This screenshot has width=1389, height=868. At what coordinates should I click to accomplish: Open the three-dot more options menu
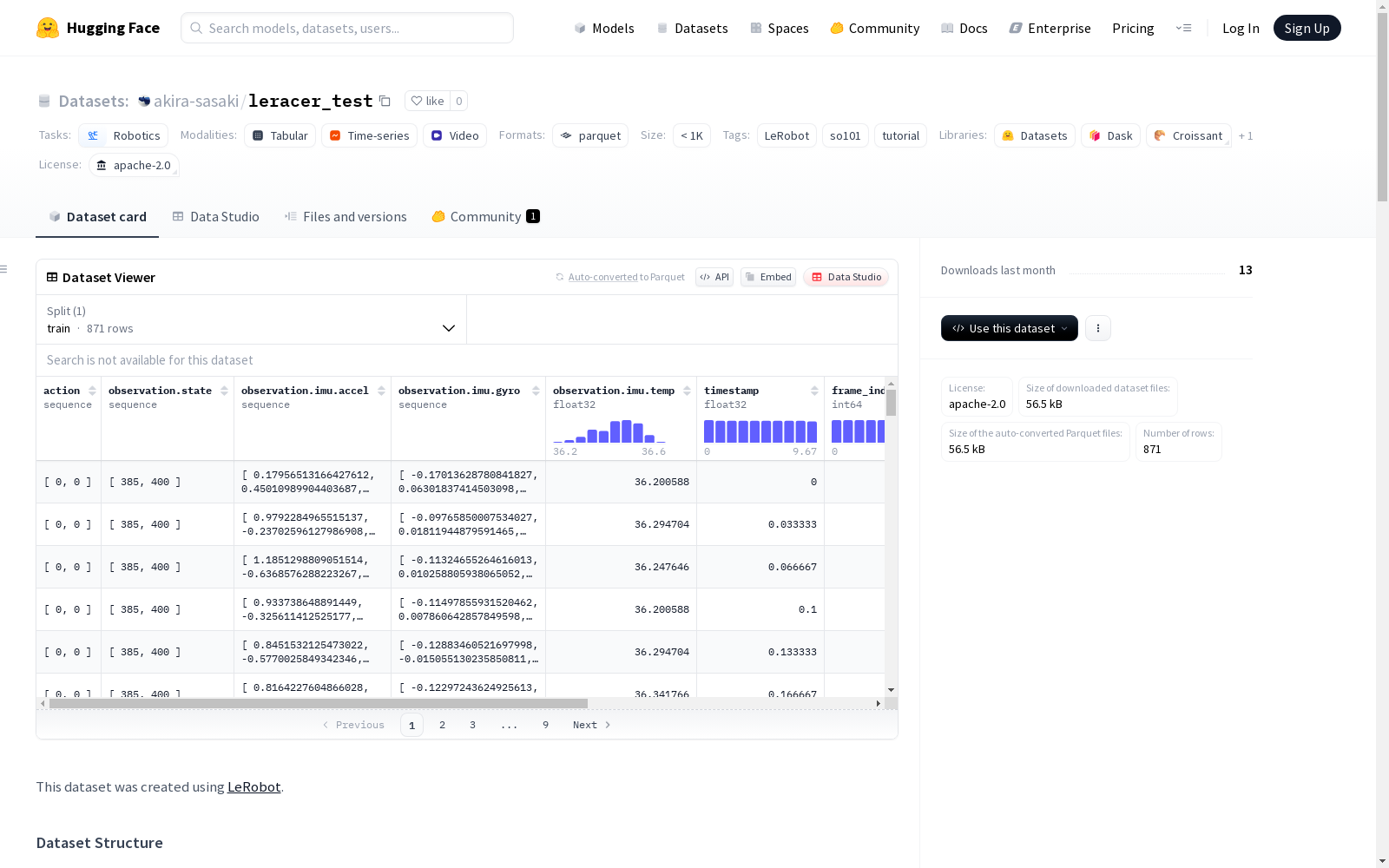1098,328
